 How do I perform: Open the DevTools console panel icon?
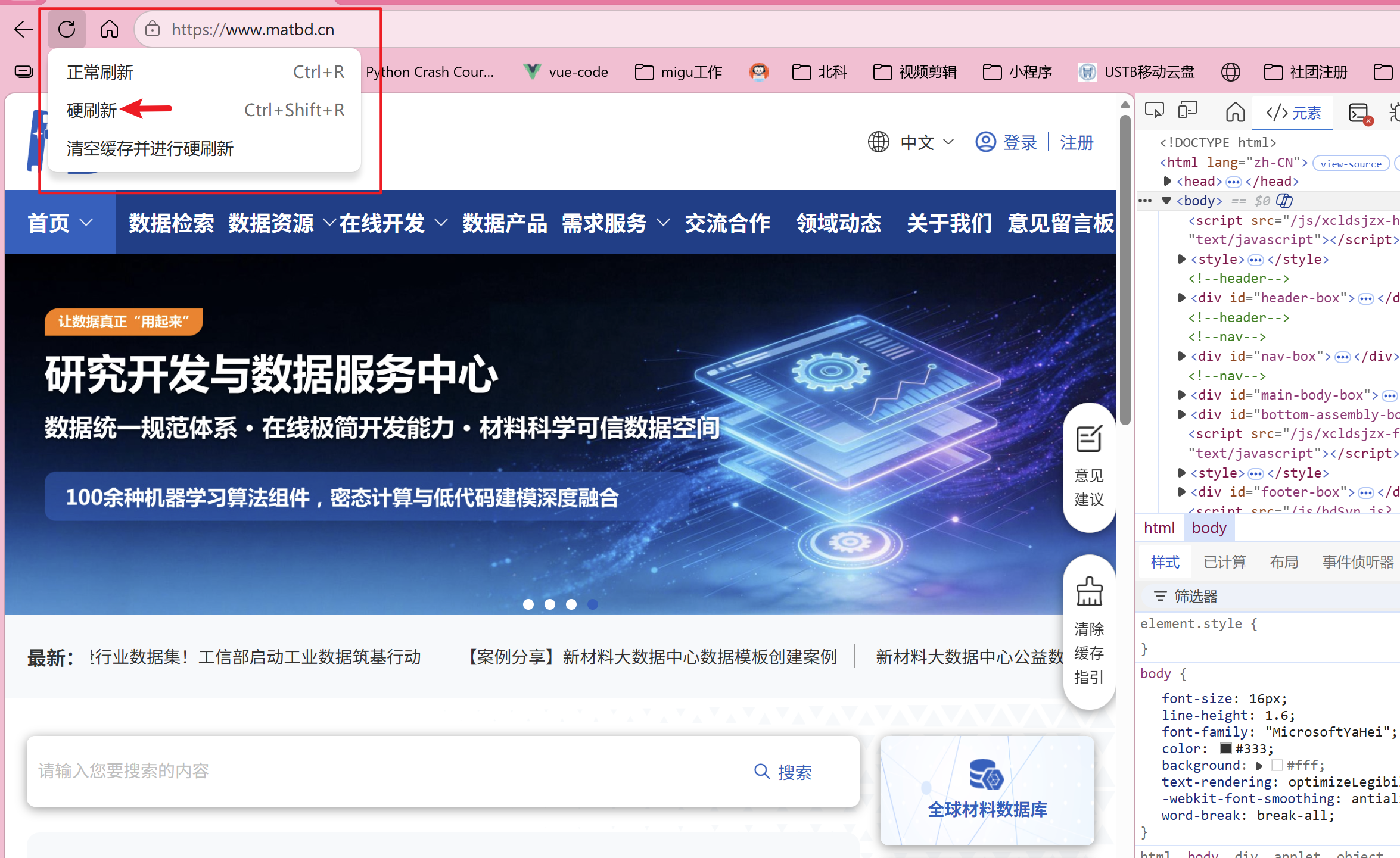click(x=1359, y=113)
